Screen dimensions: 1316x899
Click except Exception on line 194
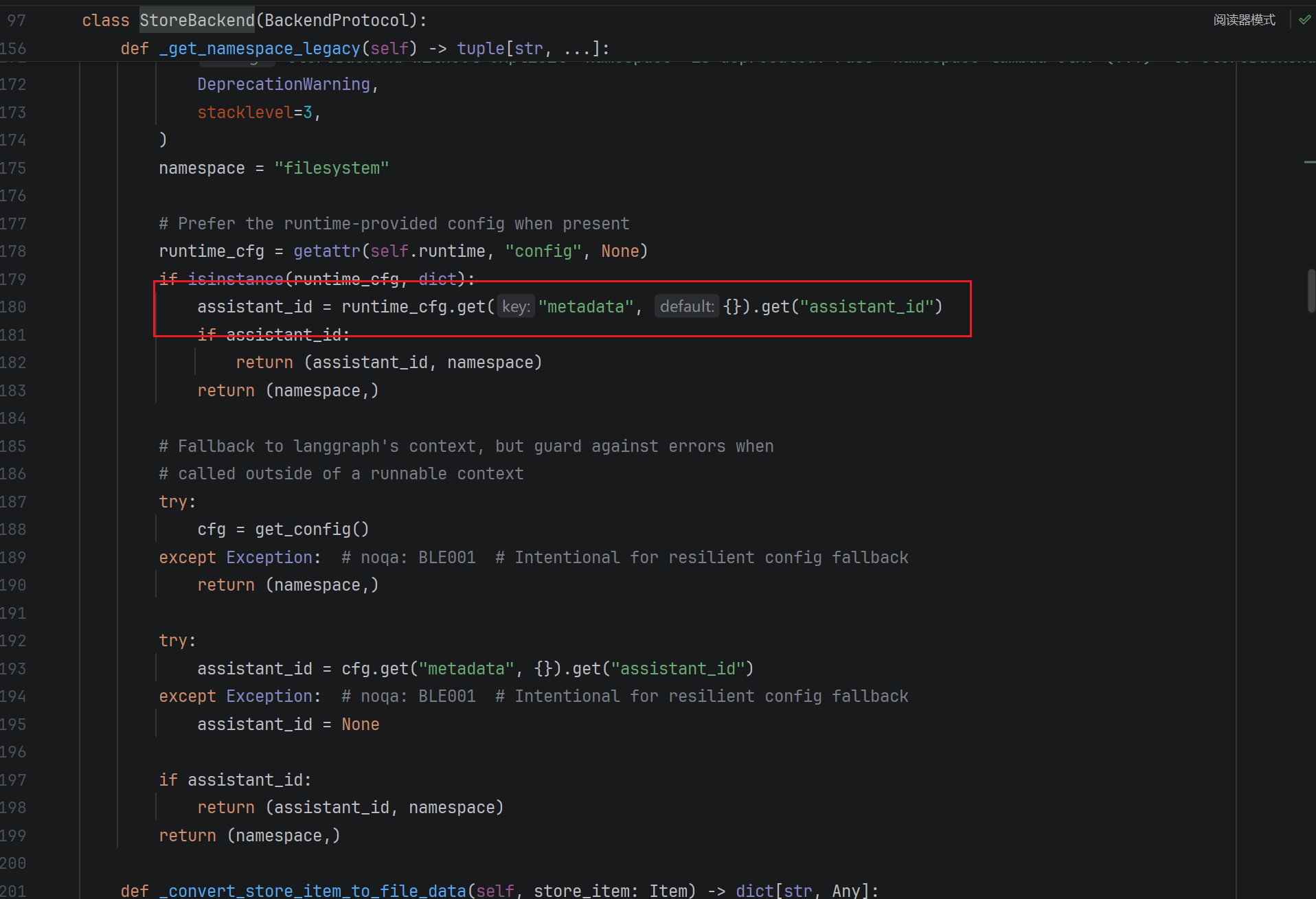tap(236, 696)
